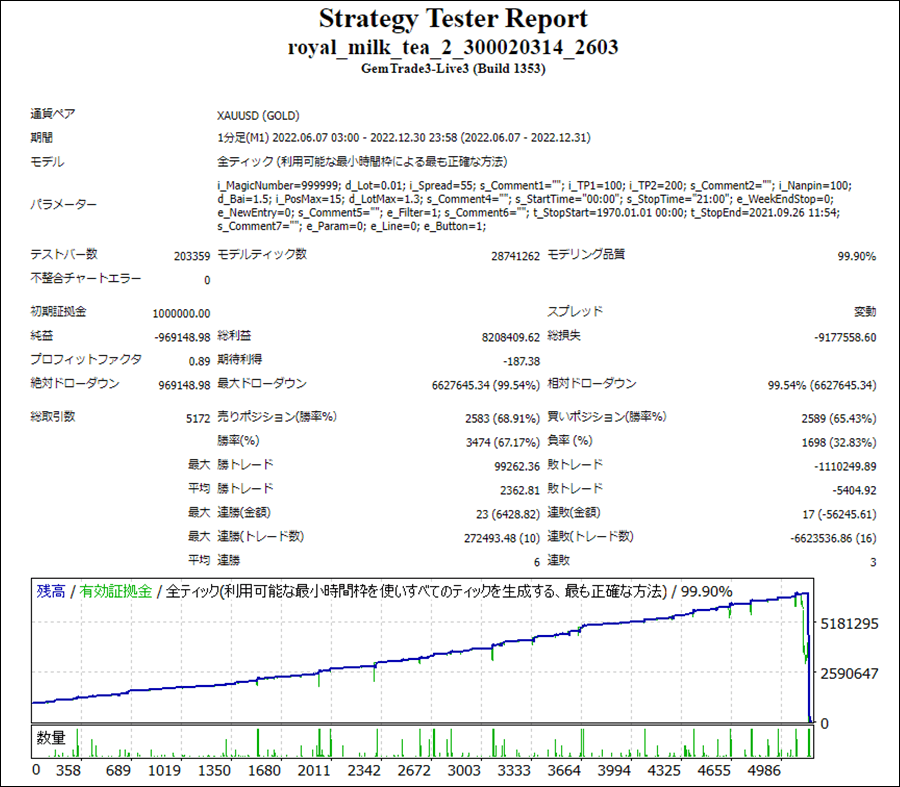900x787 pixels.
Task: Select the 1000000.00 initial deposit value
Action: click(x=175, y=313)
